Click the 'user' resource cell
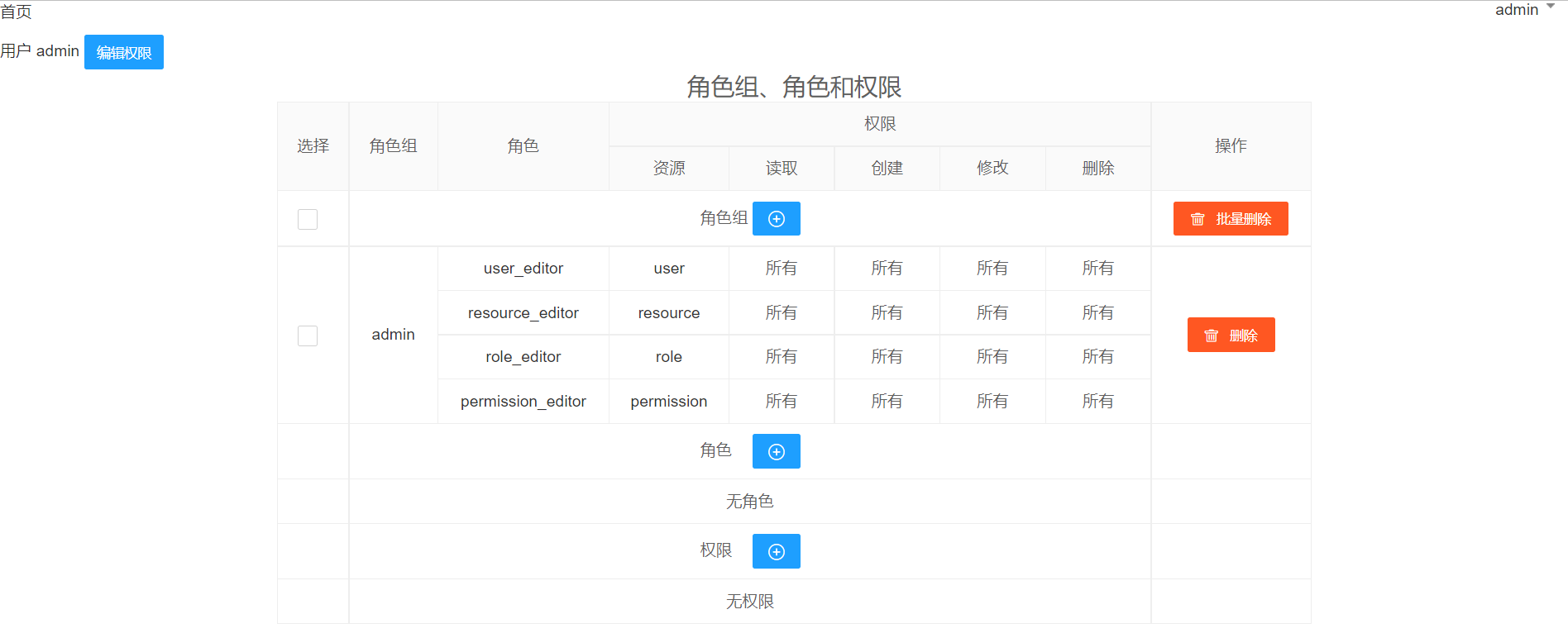This screenshot has height=638, width=1568. pyautogui.click(x=669, y=269)
